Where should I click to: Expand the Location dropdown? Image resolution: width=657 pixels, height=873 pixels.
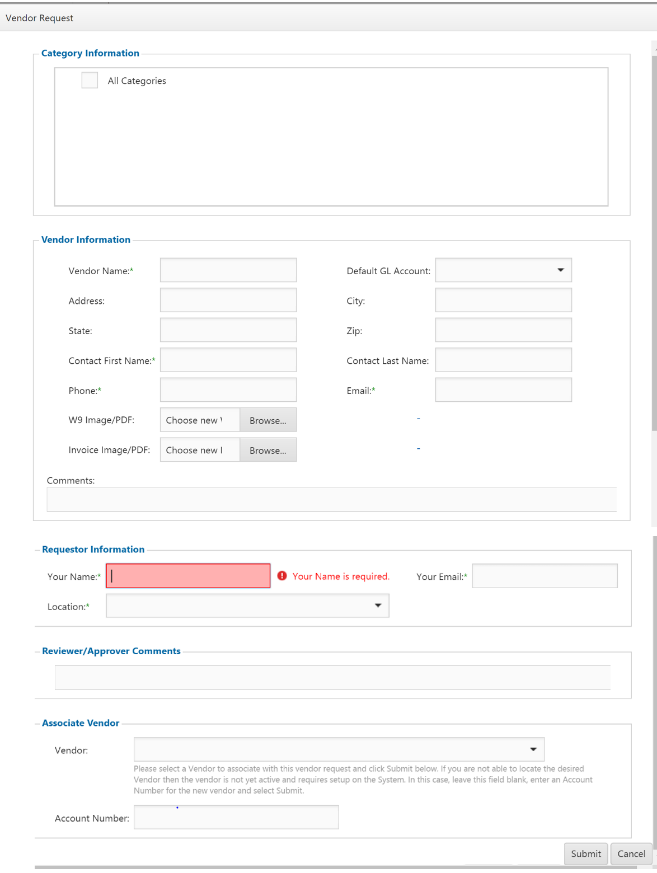[x=247, y=606]
